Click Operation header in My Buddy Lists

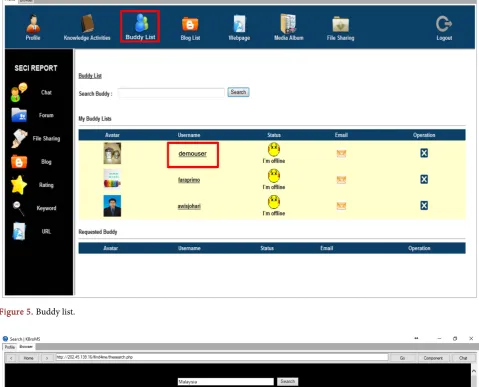click(424, 135)
